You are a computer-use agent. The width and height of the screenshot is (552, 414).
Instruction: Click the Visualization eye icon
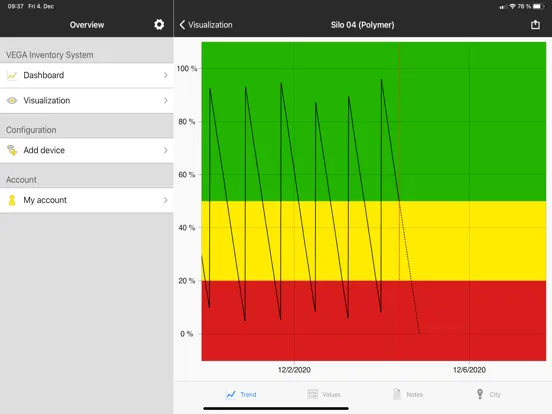[12, 101]
